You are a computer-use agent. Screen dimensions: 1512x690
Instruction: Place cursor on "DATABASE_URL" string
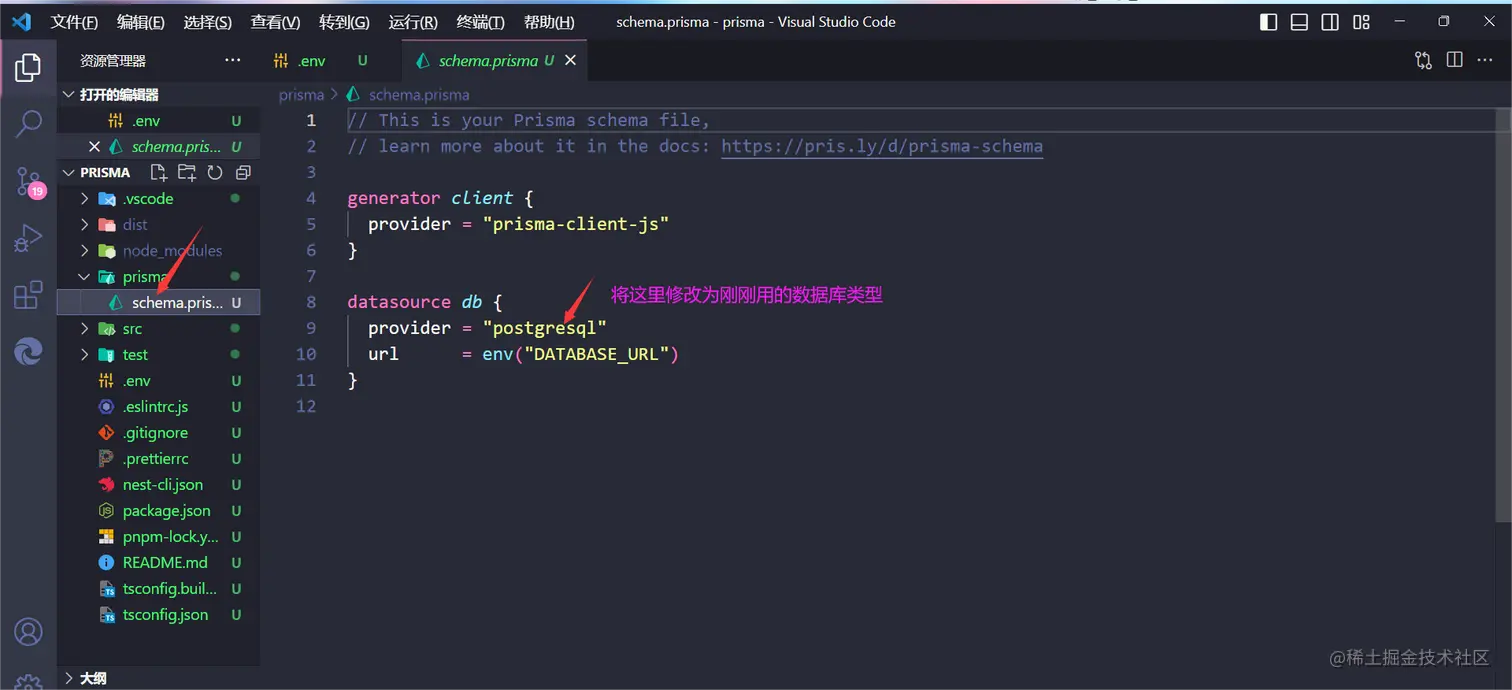point(596,354)
